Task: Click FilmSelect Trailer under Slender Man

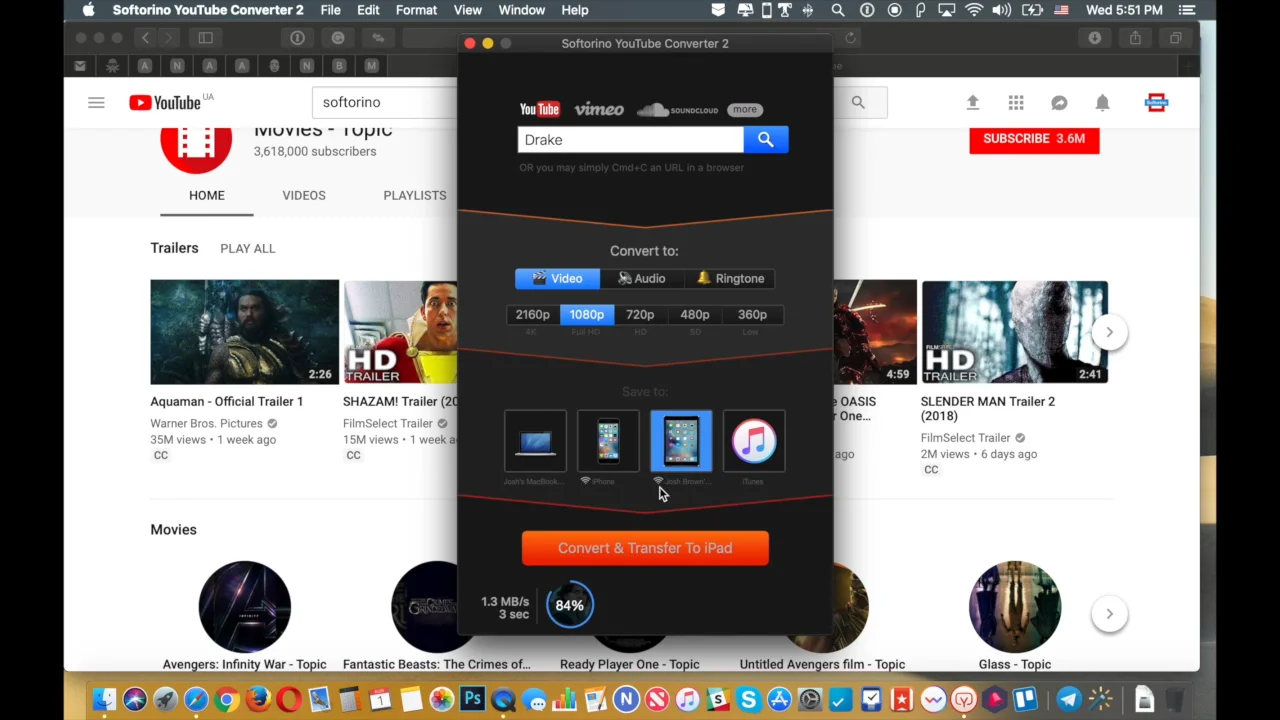Action: [x=965, y=438]
